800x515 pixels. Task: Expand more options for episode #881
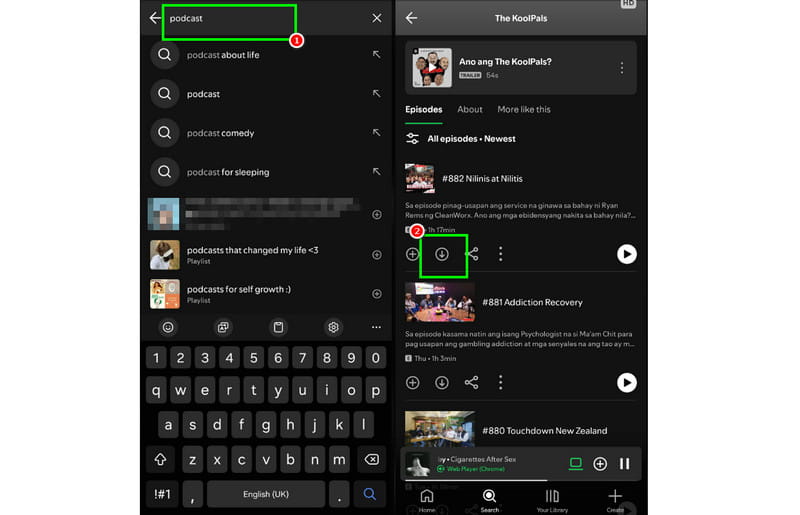click(500, 382)
